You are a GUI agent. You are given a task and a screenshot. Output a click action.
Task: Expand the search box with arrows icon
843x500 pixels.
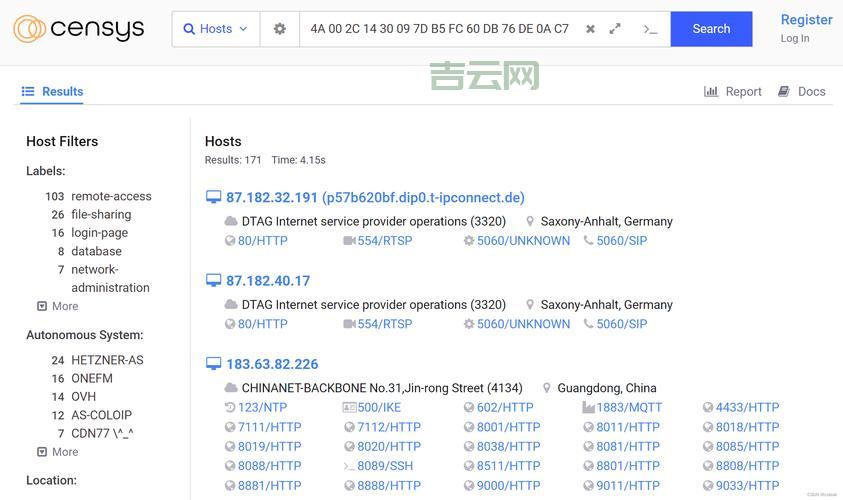(x=615, y=29)
